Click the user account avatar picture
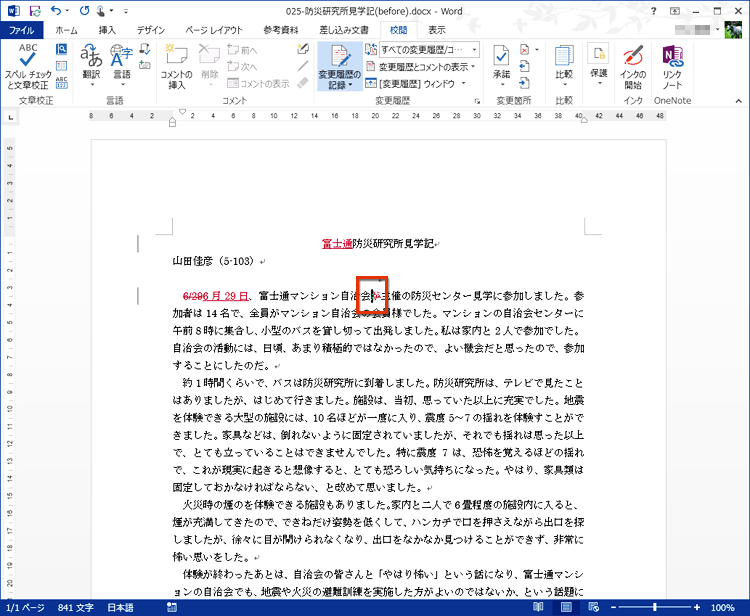The height and width of the screenshot is (616, 750). tap(733, 30)
